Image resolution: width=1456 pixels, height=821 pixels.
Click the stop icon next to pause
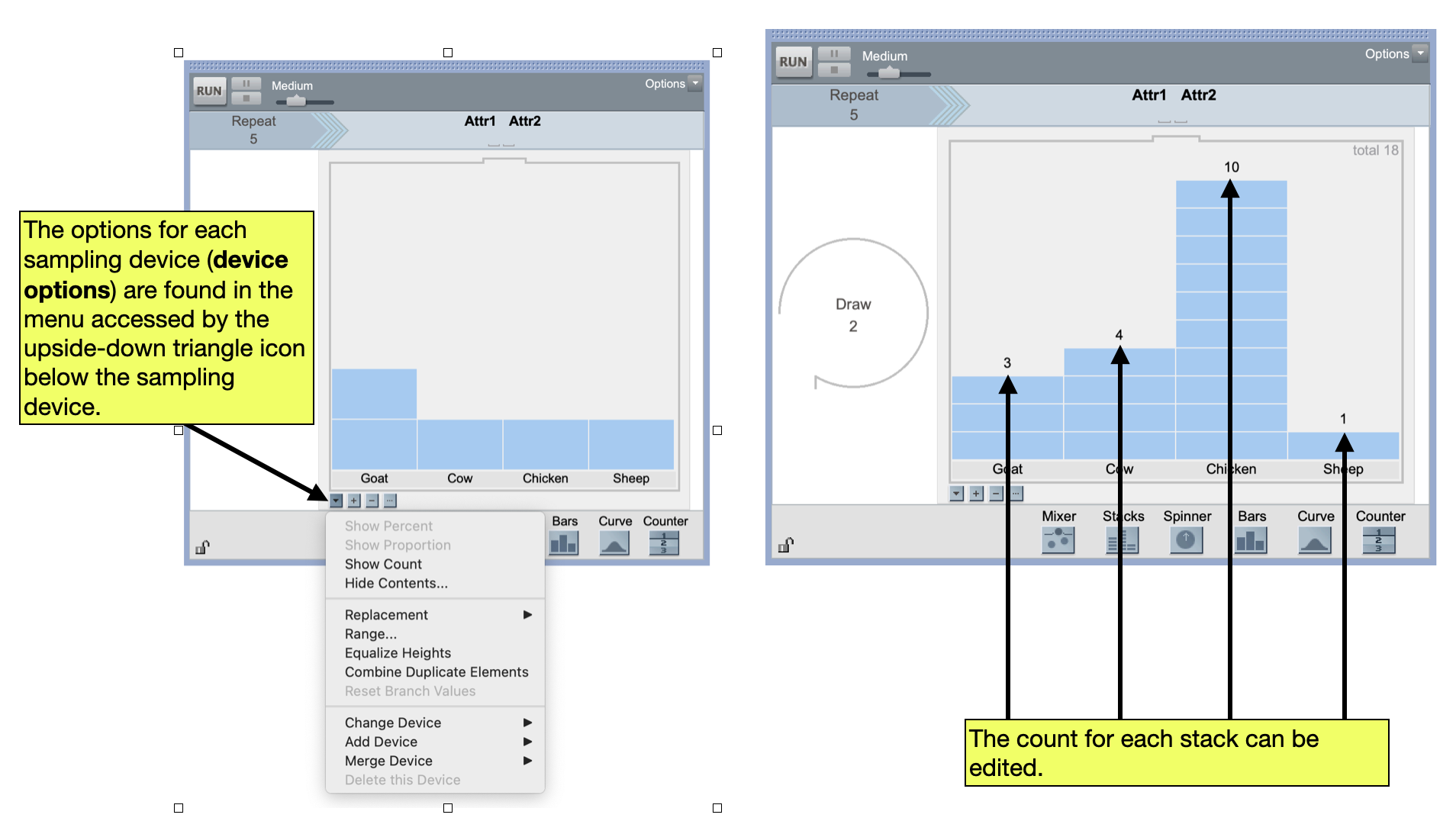coord(834,69)
